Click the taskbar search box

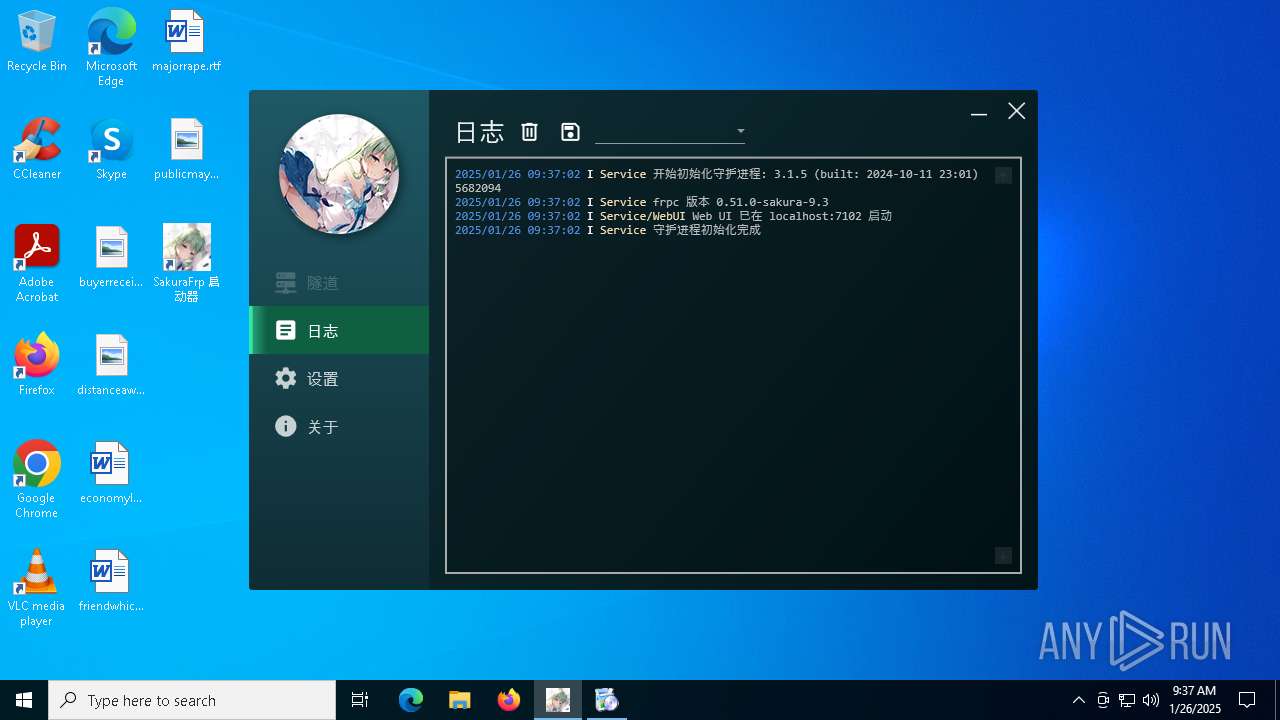point(192,700)
